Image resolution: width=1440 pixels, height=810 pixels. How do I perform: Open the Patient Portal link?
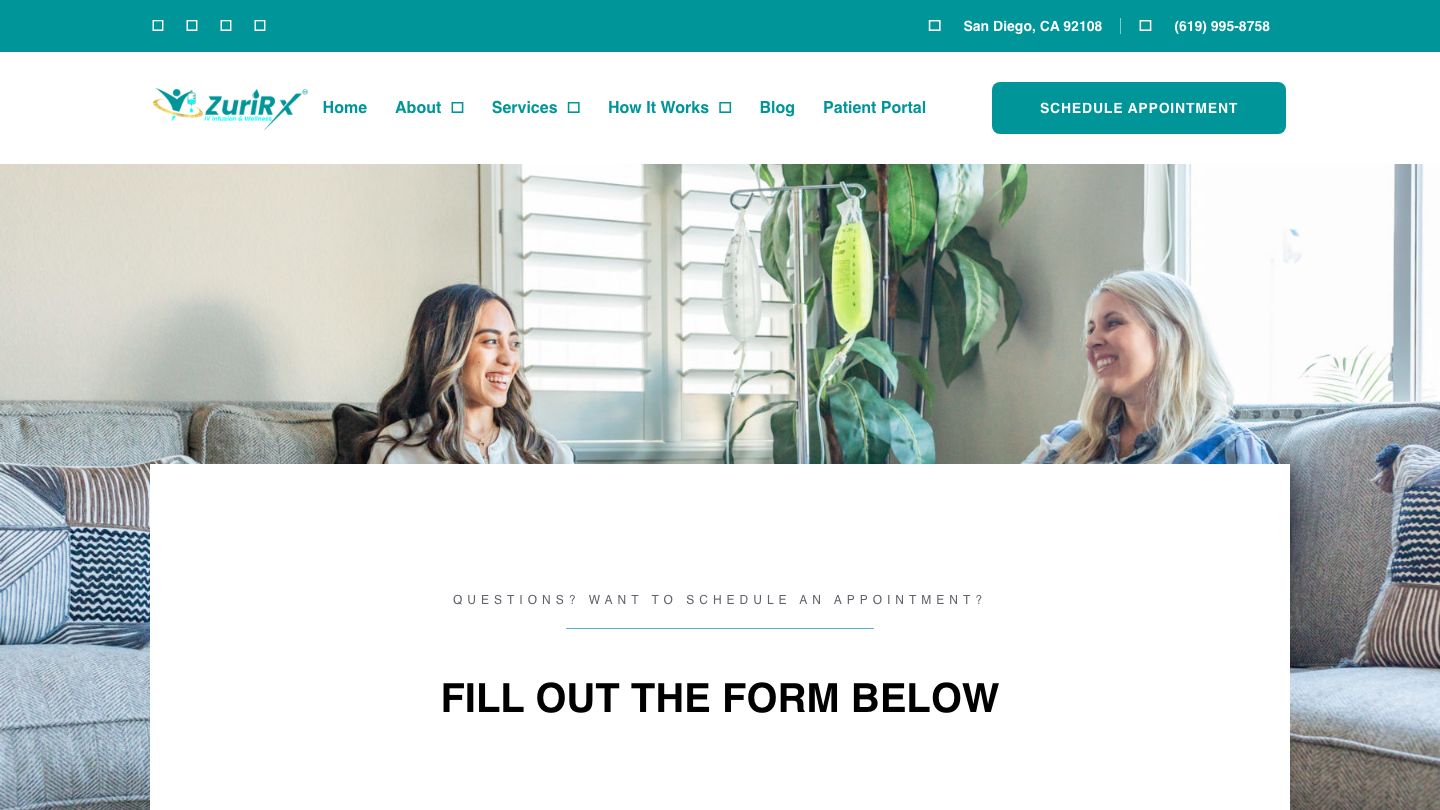(874, 108)
